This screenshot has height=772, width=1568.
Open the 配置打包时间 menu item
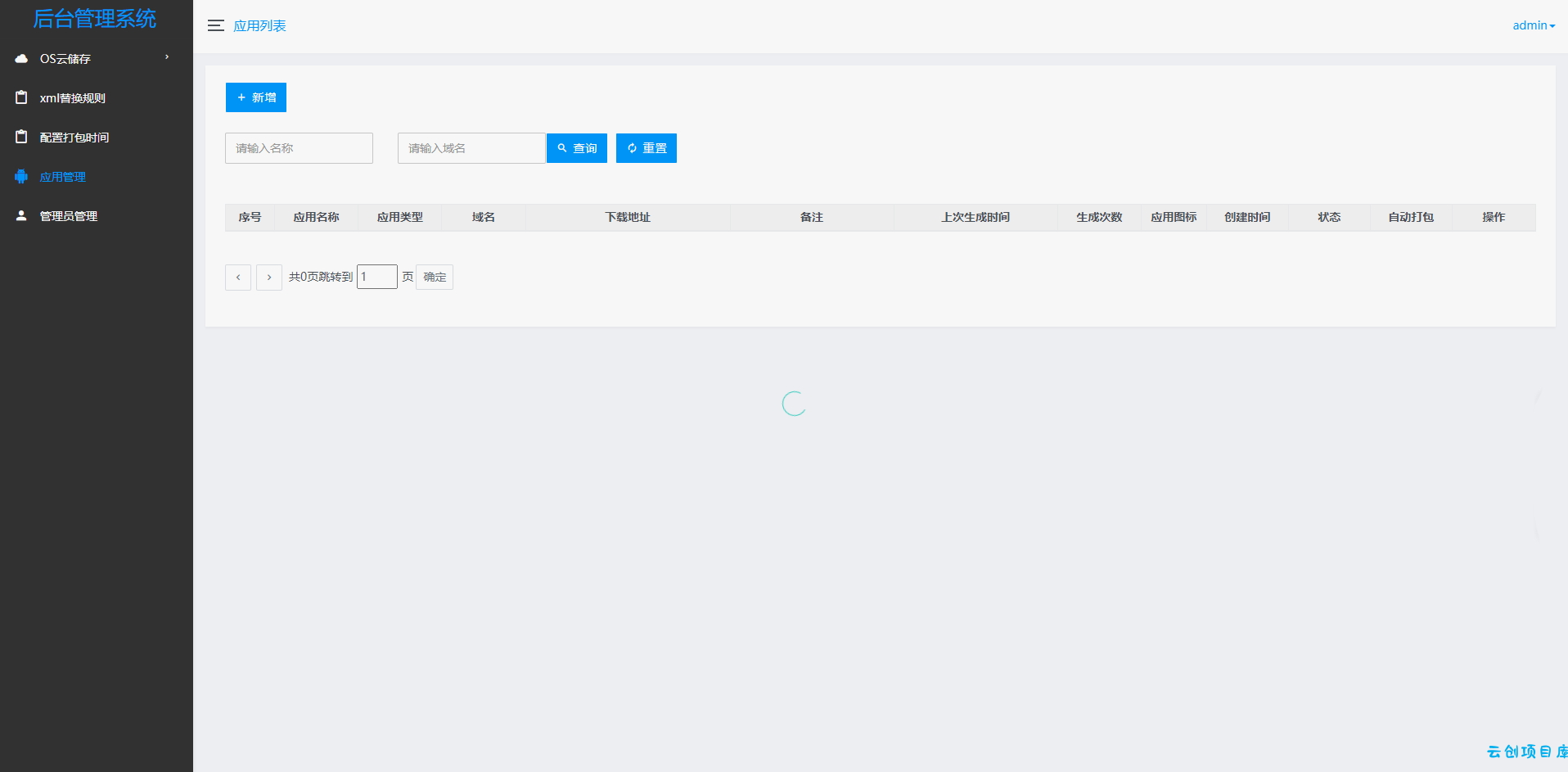point(97,138)
